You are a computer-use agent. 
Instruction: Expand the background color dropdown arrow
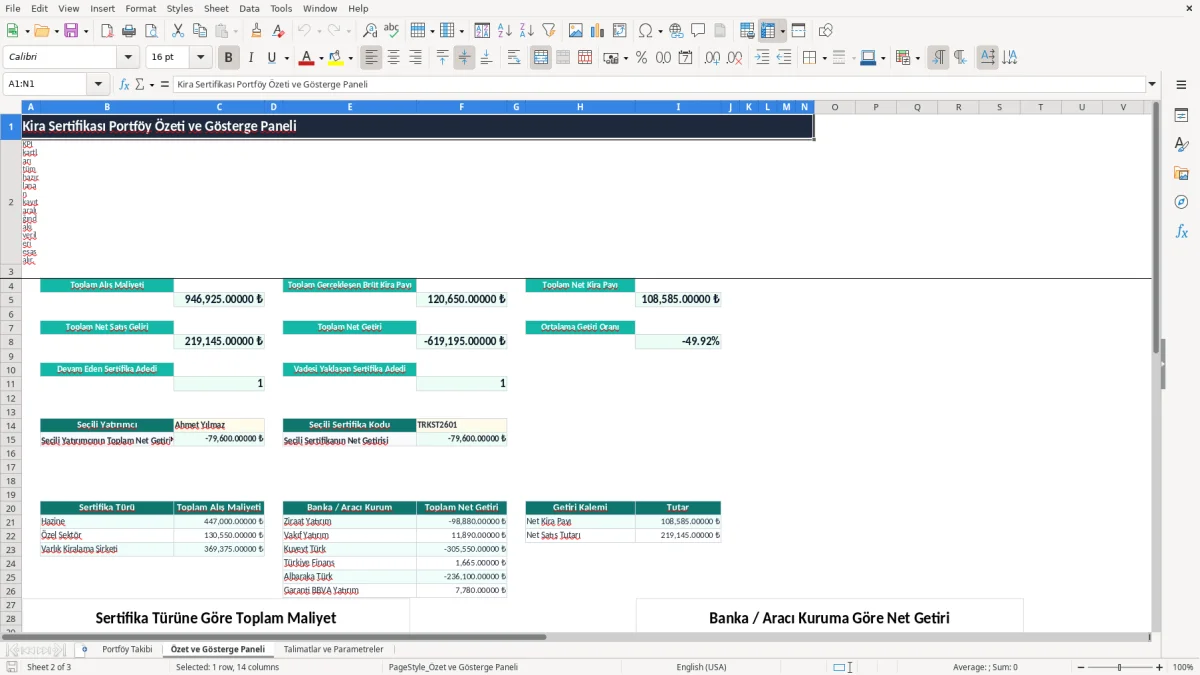pos(350,58)
